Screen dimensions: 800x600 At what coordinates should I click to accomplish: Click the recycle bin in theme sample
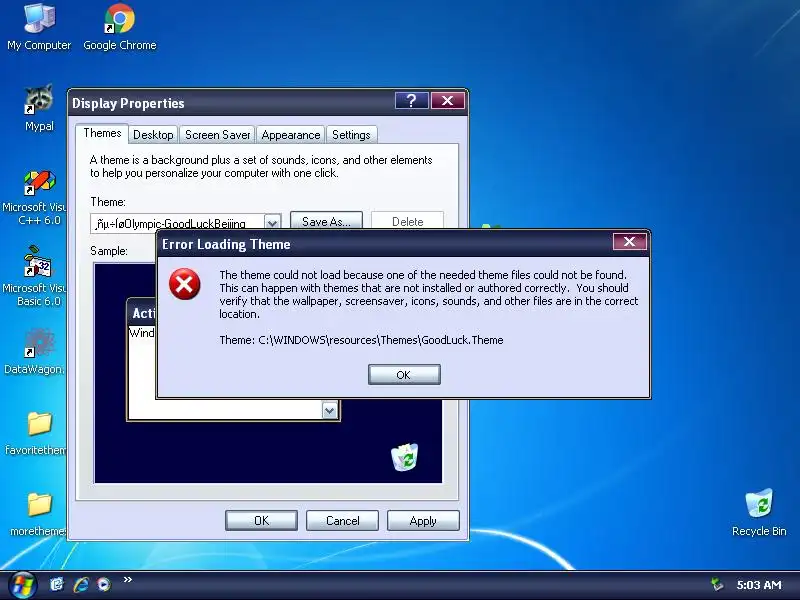405,457
